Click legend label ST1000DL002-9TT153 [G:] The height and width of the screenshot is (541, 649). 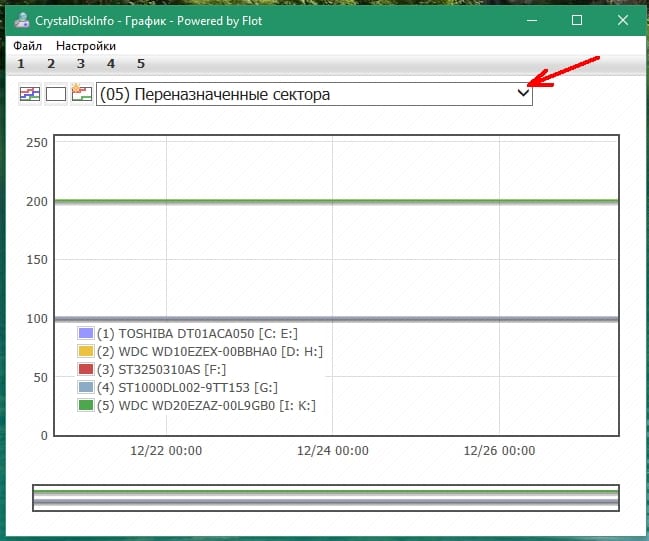pyautogui.click(x=187, y=388)
